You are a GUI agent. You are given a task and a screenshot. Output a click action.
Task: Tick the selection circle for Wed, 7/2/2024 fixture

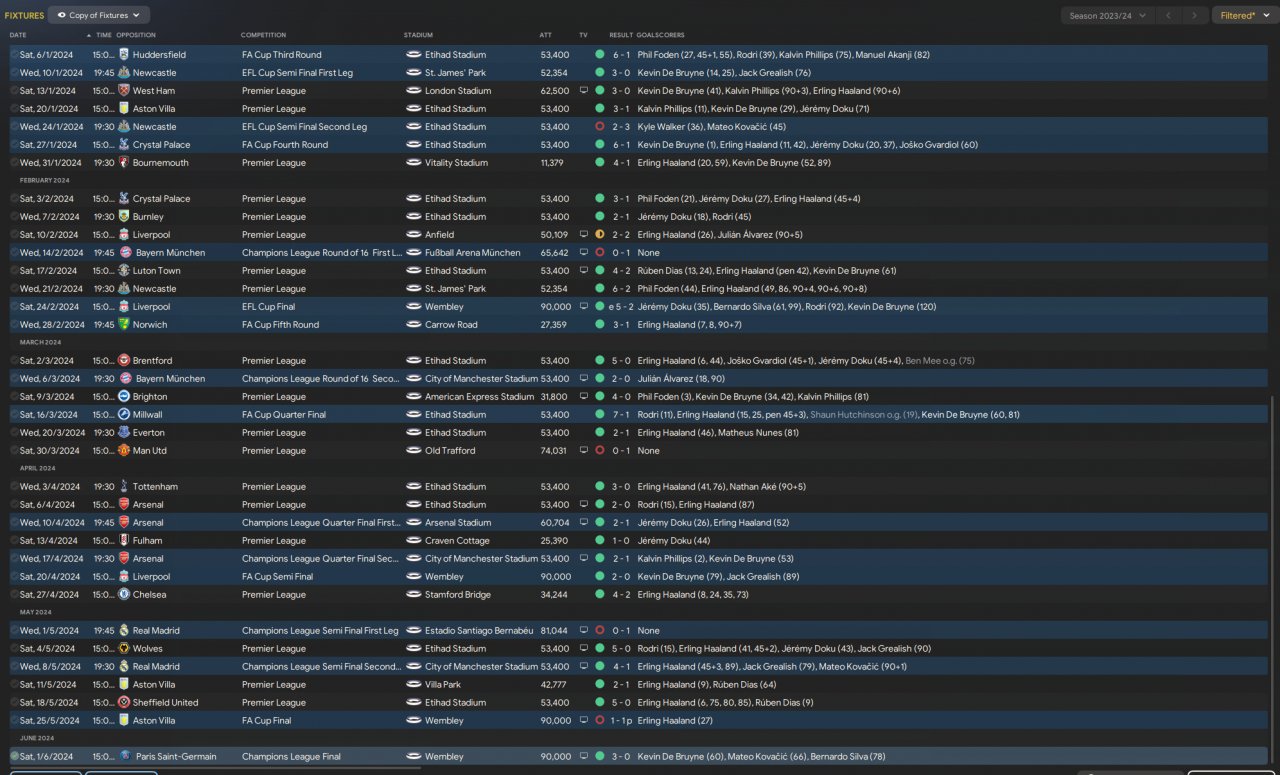(14, 217)
